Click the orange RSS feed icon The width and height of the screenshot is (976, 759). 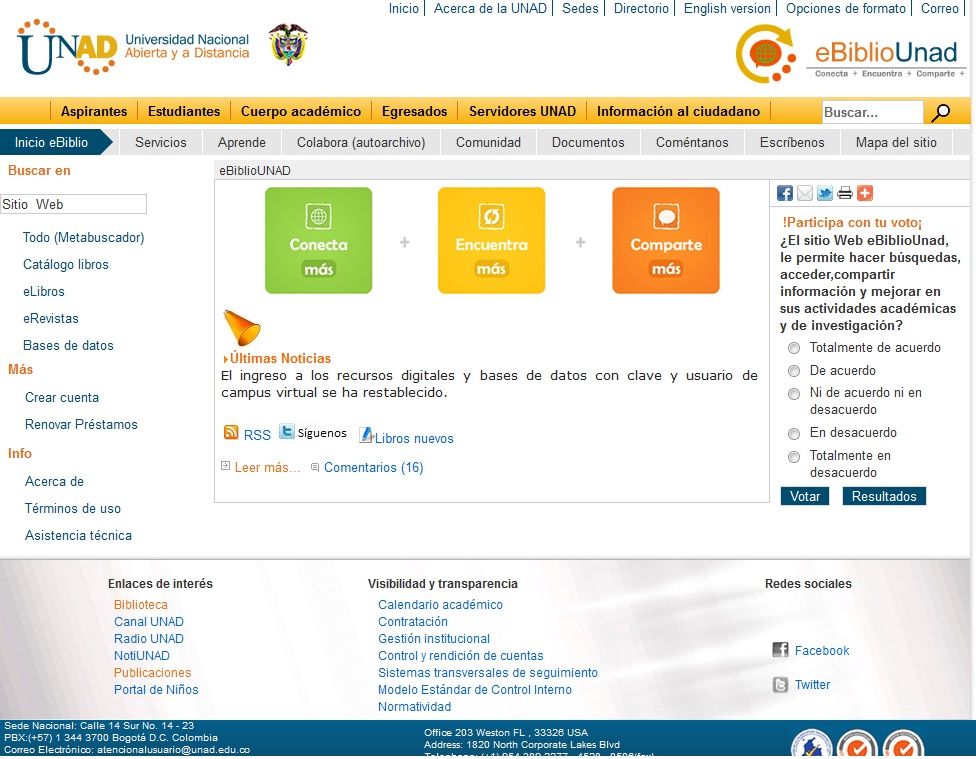pos(231,432)
